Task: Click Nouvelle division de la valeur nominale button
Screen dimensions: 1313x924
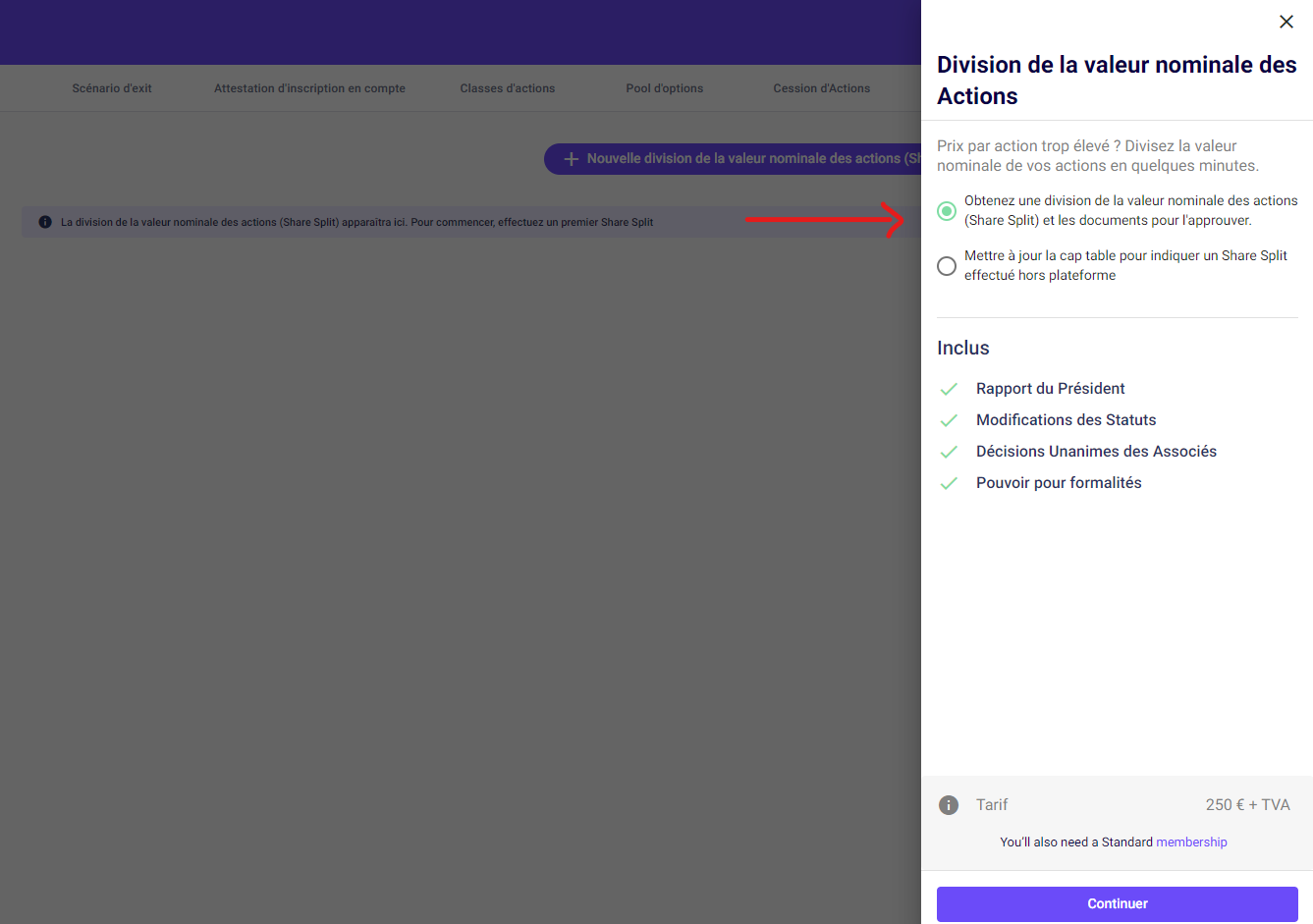Action: [737, 159]
